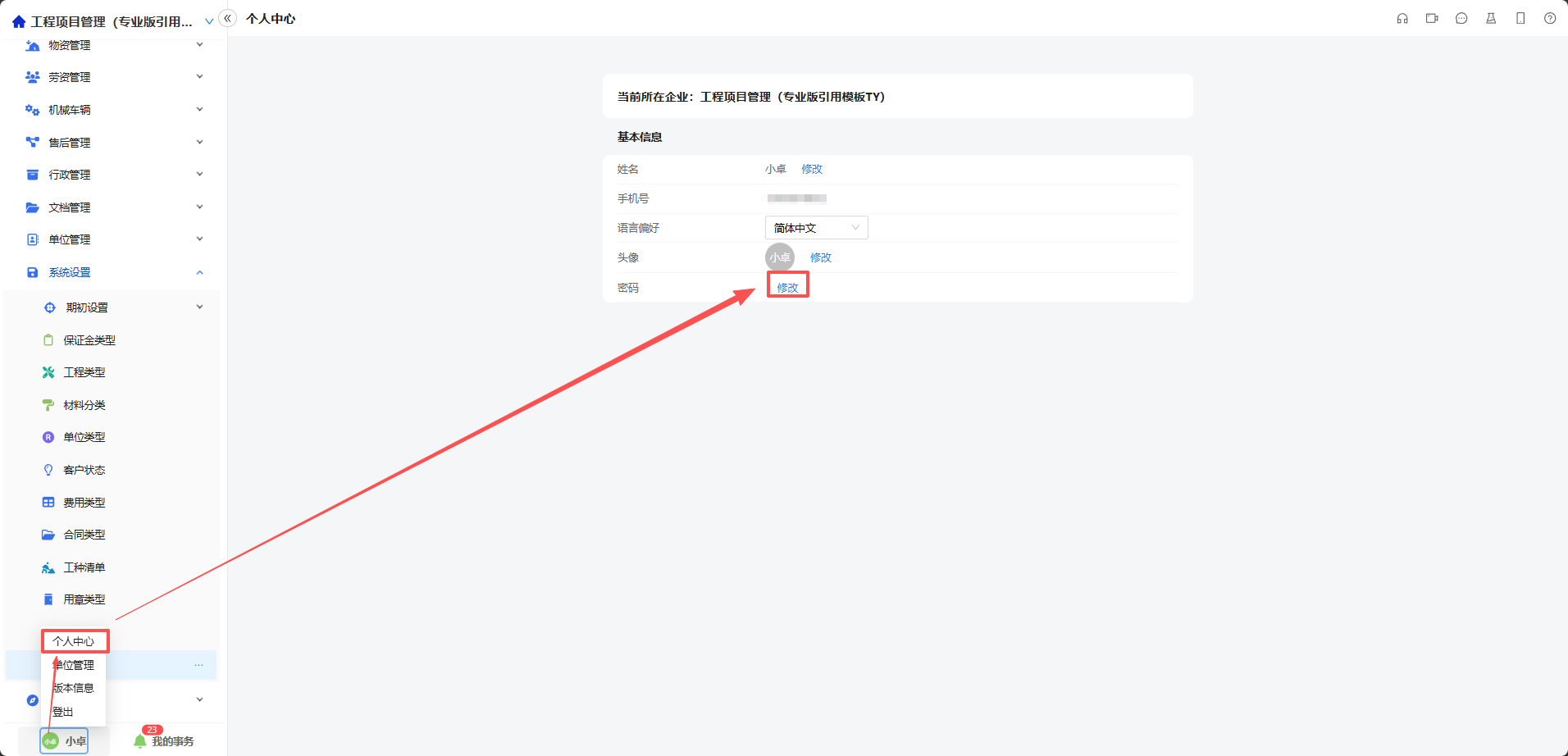Select 单位管理 in the user popup menu
Image resolution: width=1568 pixels, height=756 pixels.
point(74,665)
